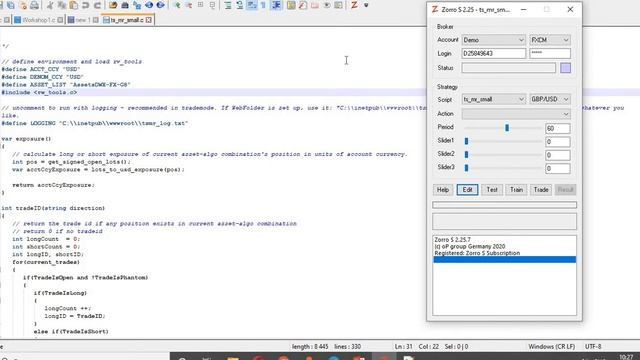The width and height of the screenshot is (640, 360).
Task: Click the Edit button in Zorro
Action: click(467, 190)
